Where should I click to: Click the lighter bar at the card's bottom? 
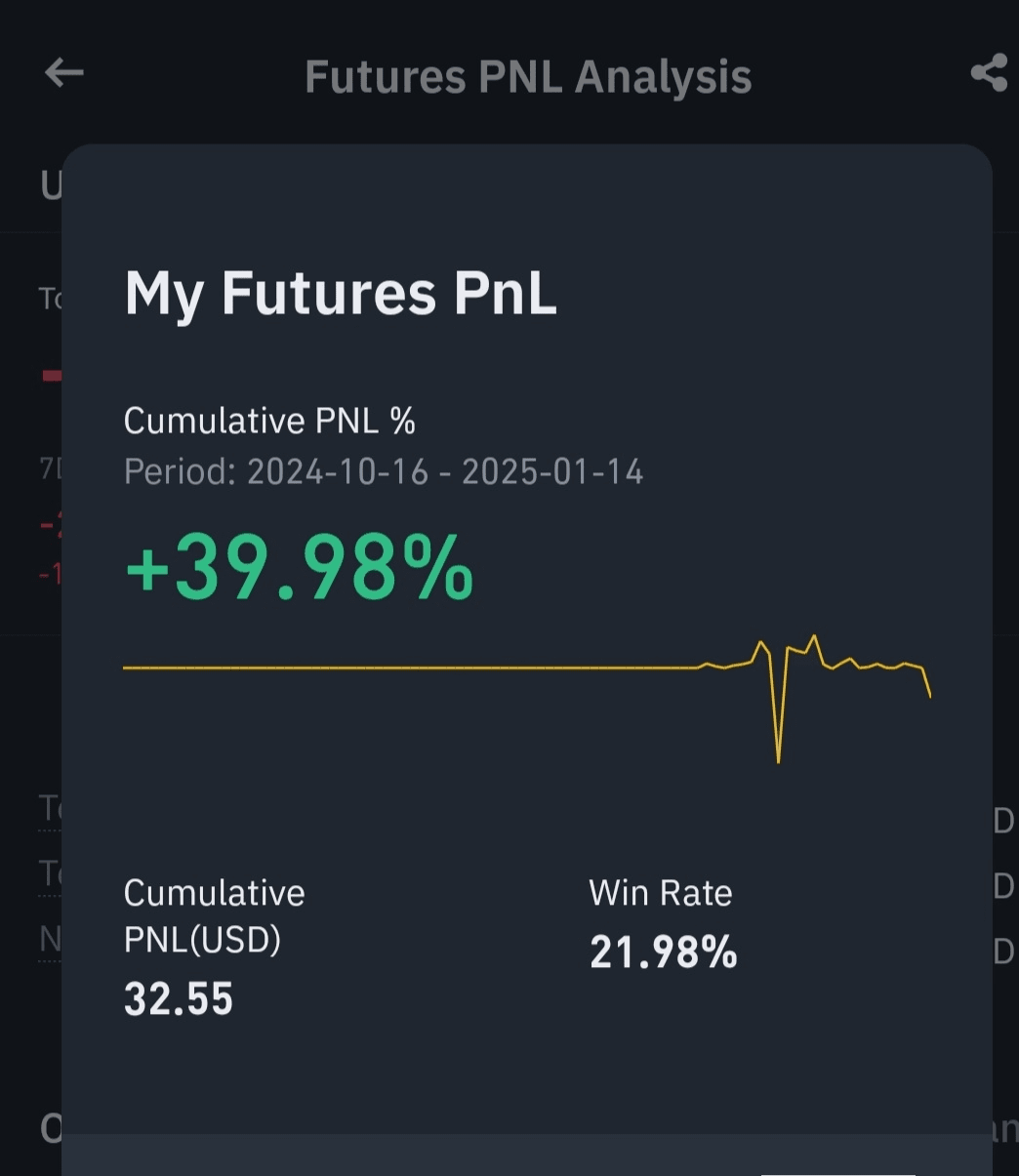click(x=527, y=1155)
